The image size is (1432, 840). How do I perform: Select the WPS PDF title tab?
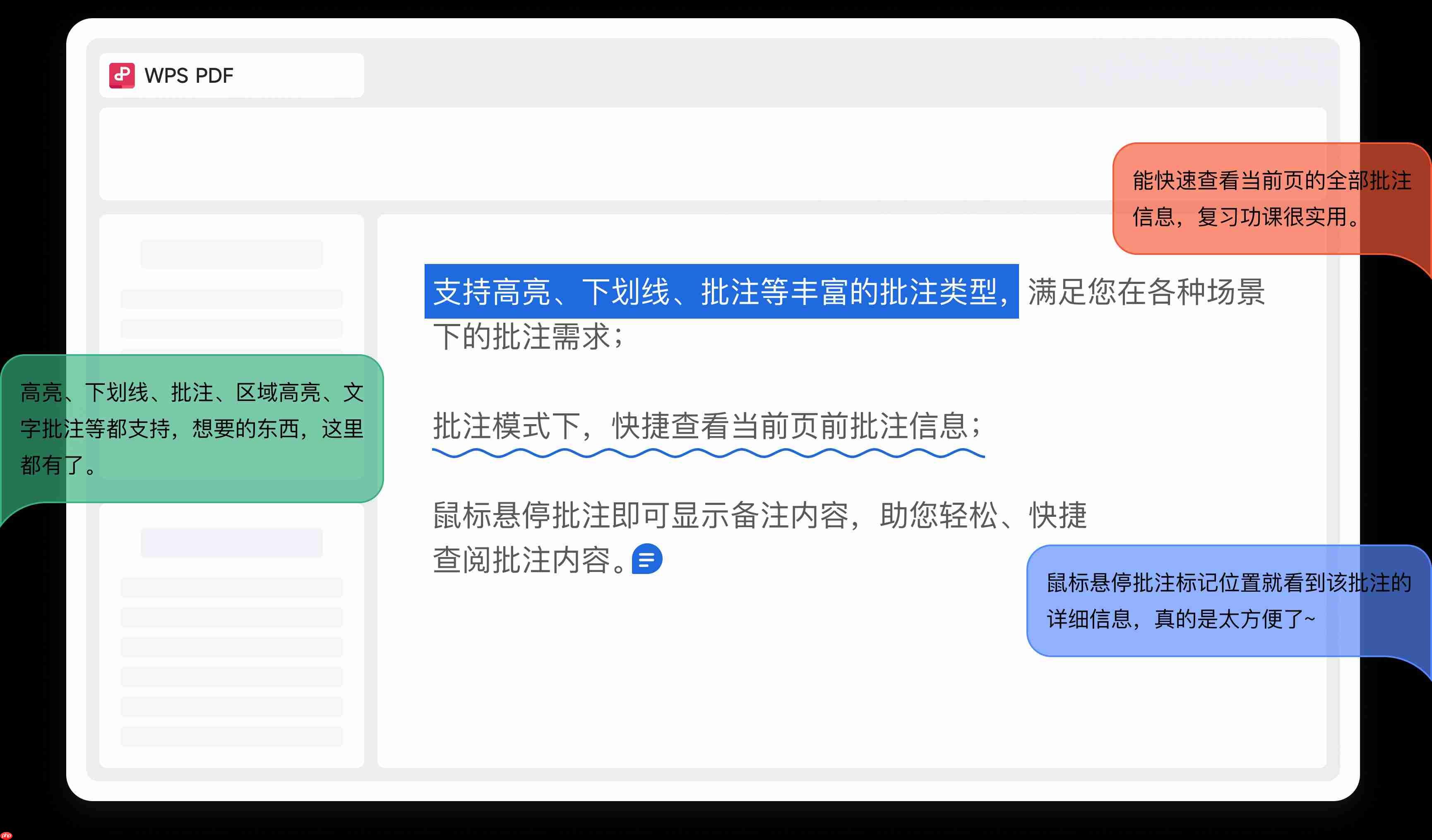point(187,75)
